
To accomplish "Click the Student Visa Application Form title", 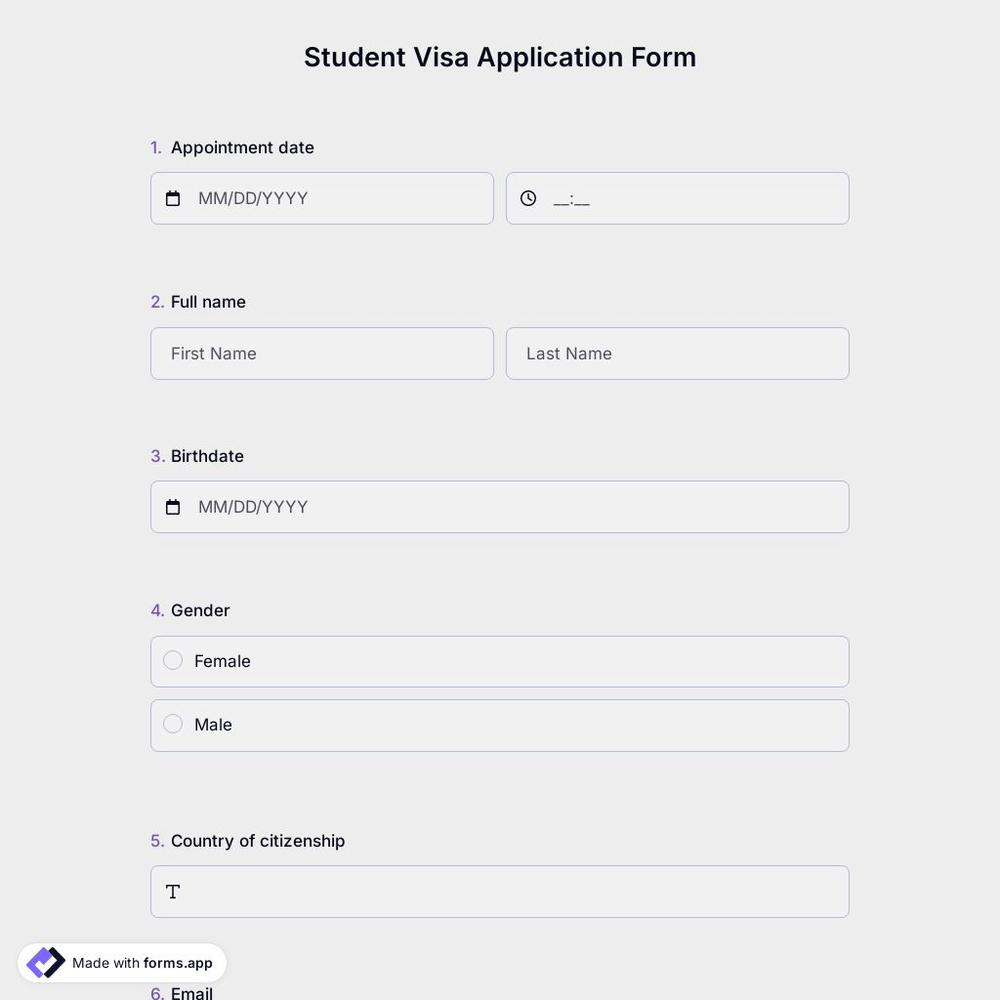I will click(499, 57).
